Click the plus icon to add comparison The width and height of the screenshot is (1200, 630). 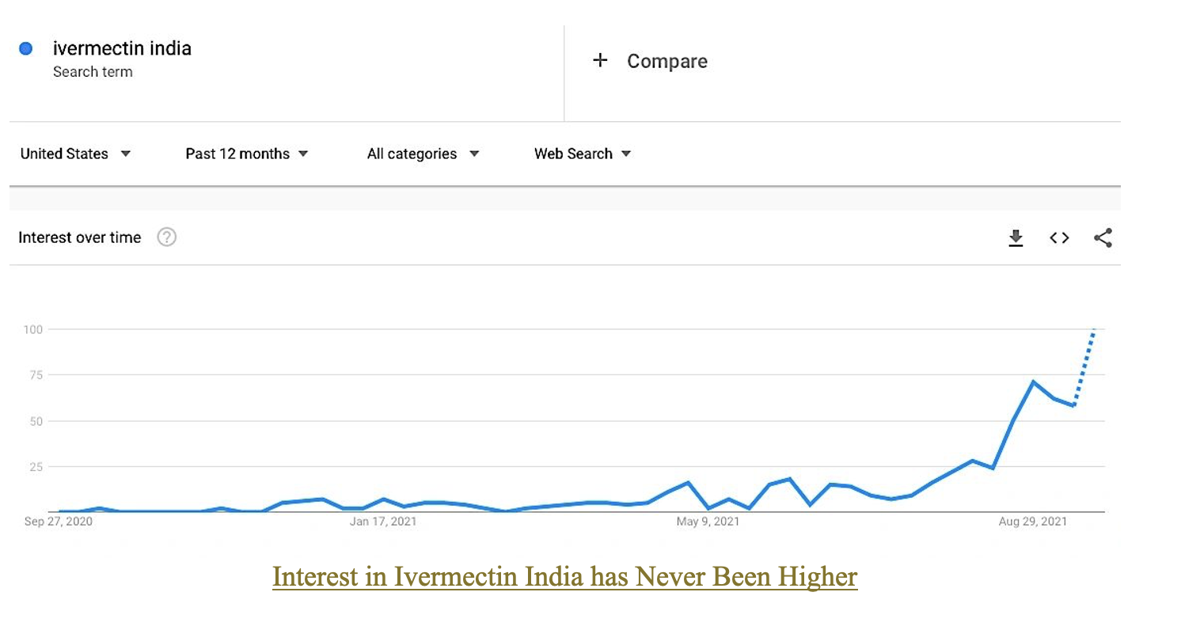click(600, 61)
